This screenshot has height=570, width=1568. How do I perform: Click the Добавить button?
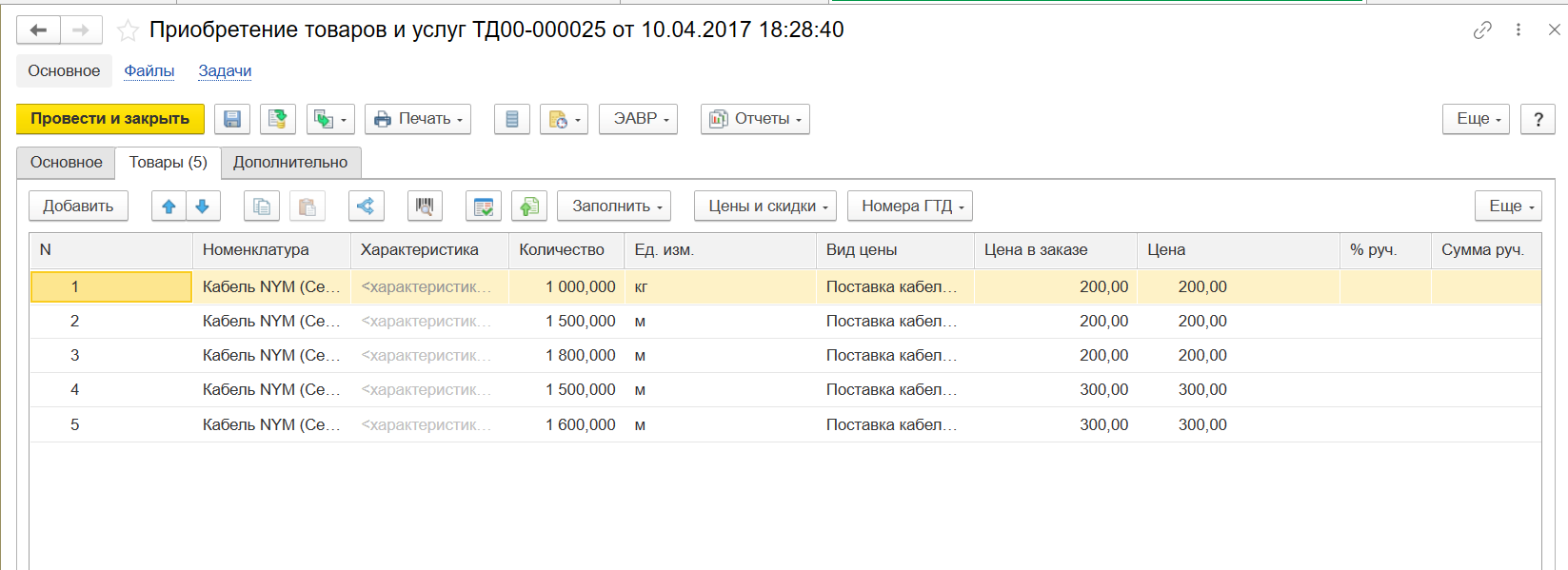click(x=78, y=206)
